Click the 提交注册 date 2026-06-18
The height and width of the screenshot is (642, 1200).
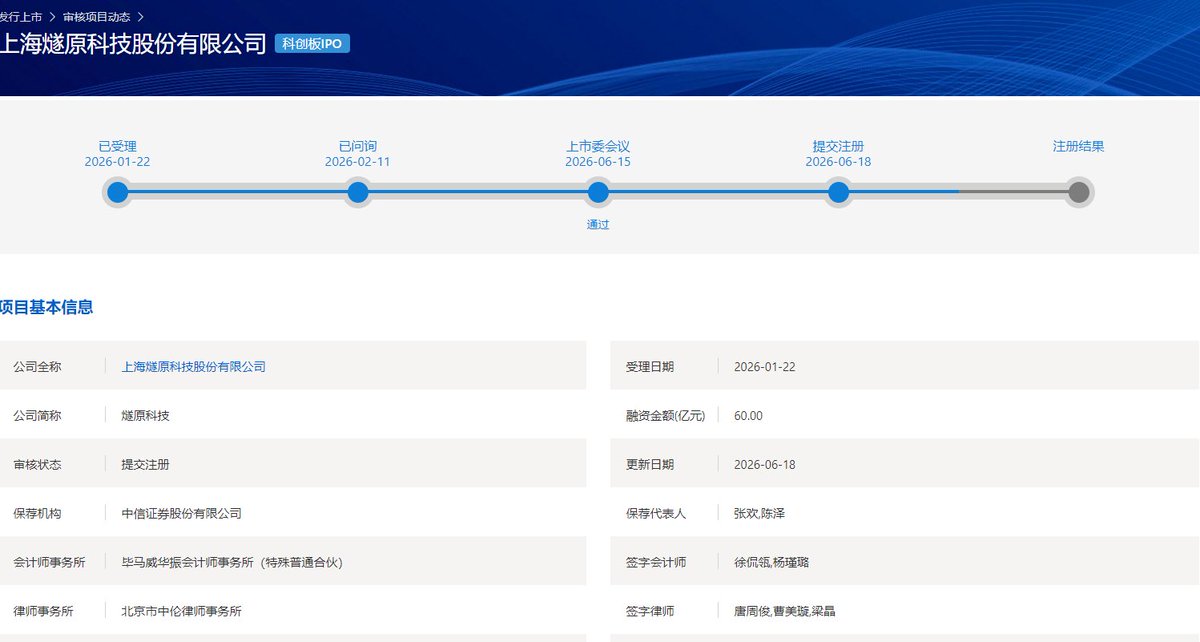pos(838,162)
